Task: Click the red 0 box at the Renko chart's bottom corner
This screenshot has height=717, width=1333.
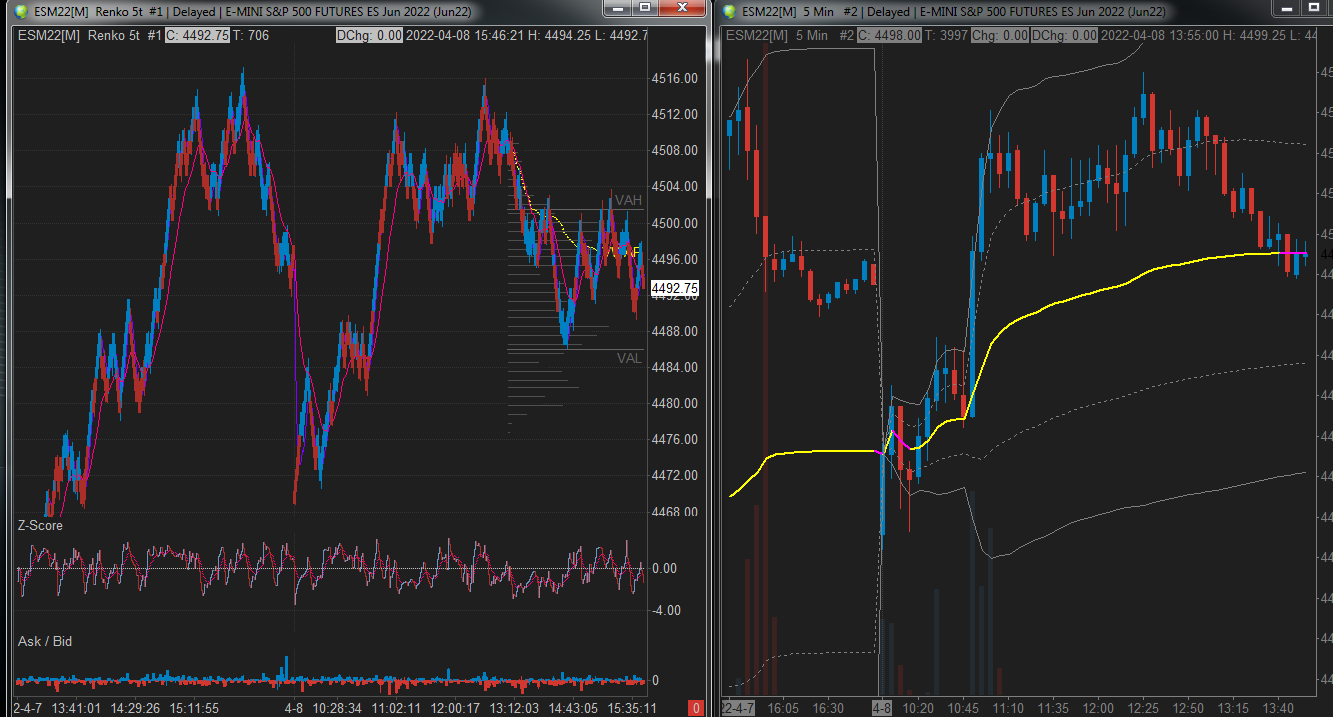Action: [696, 708]
